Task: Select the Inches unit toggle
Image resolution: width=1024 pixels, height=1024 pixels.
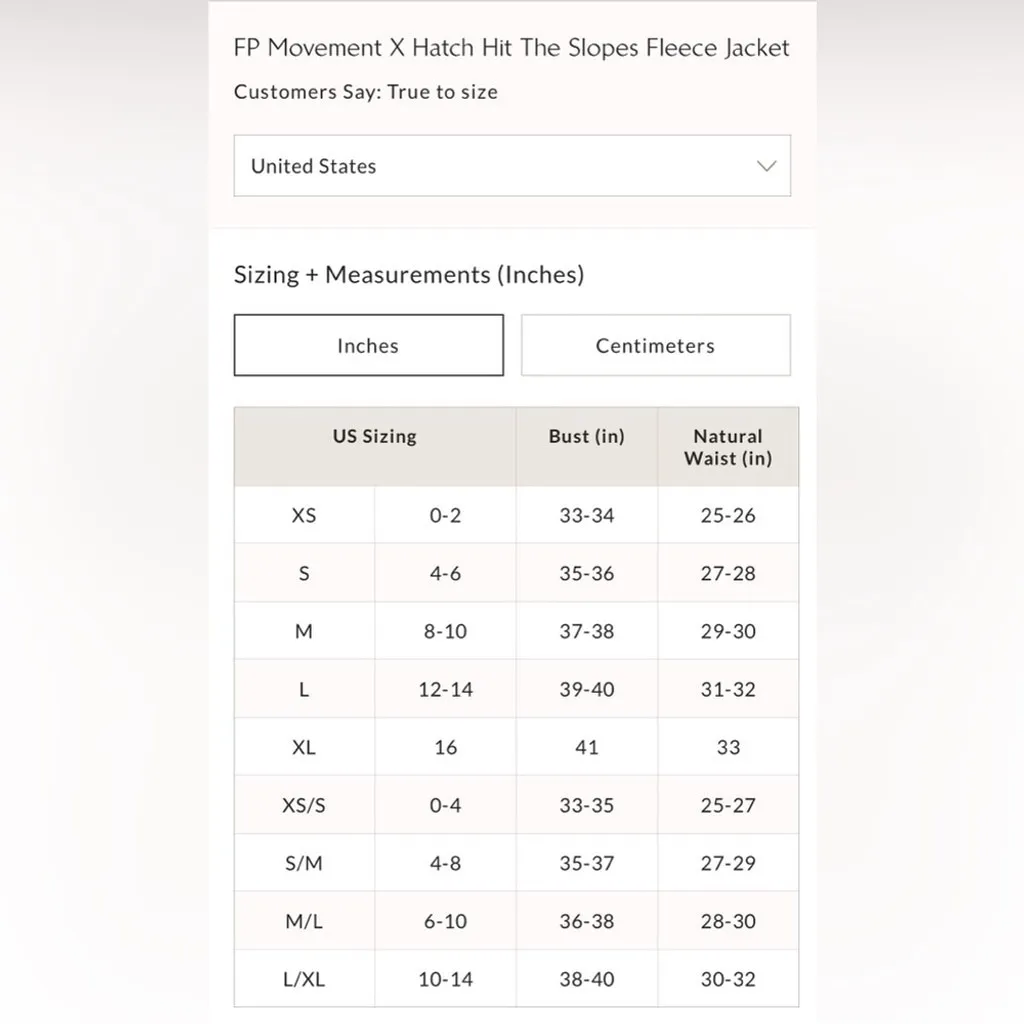Action: 368,346
